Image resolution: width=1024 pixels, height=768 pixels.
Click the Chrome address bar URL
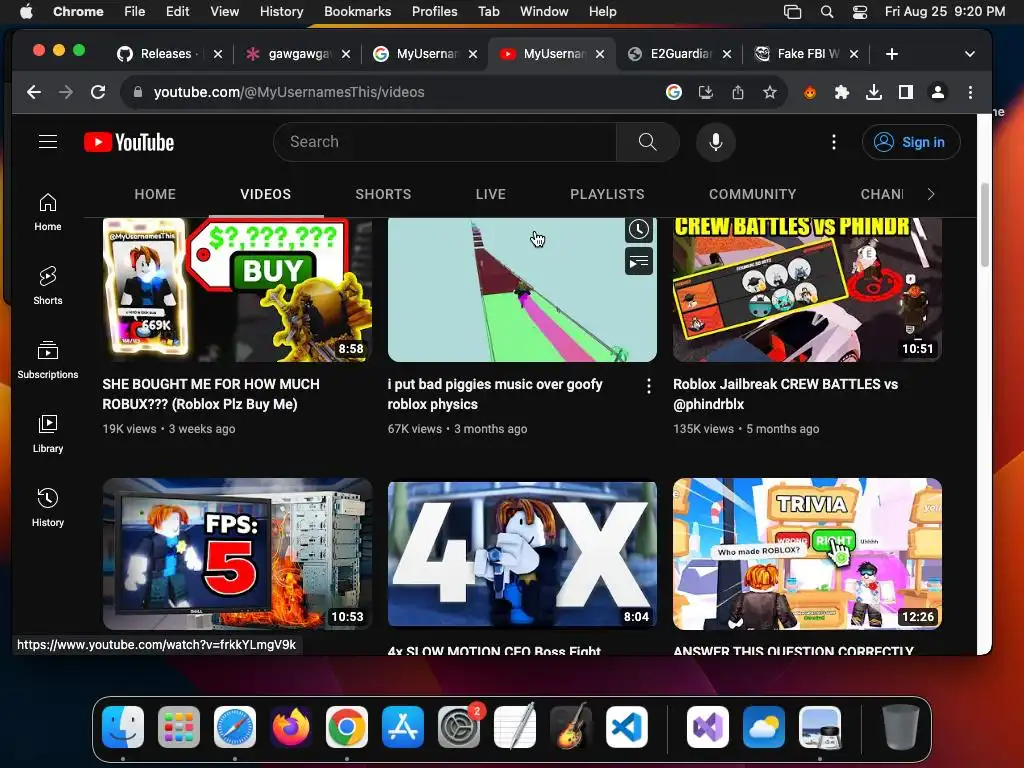point(289,92)
